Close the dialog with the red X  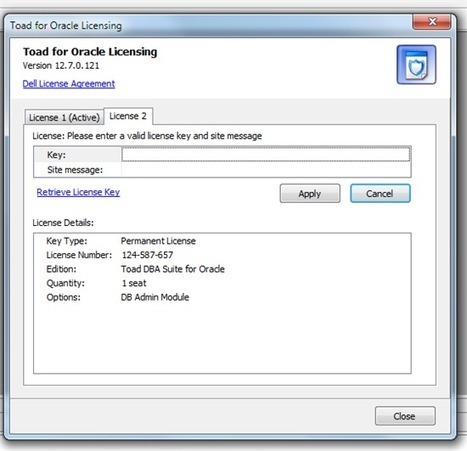(432, 22)
